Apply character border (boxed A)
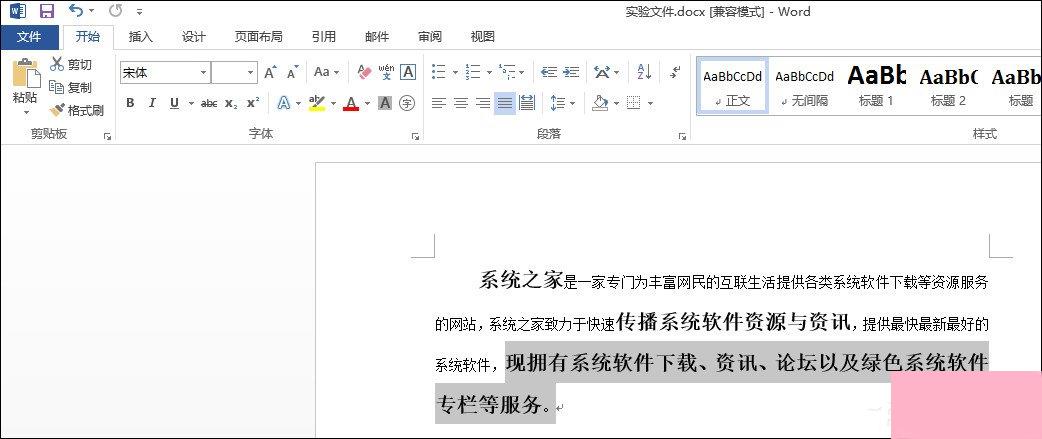 pos(408,72)
